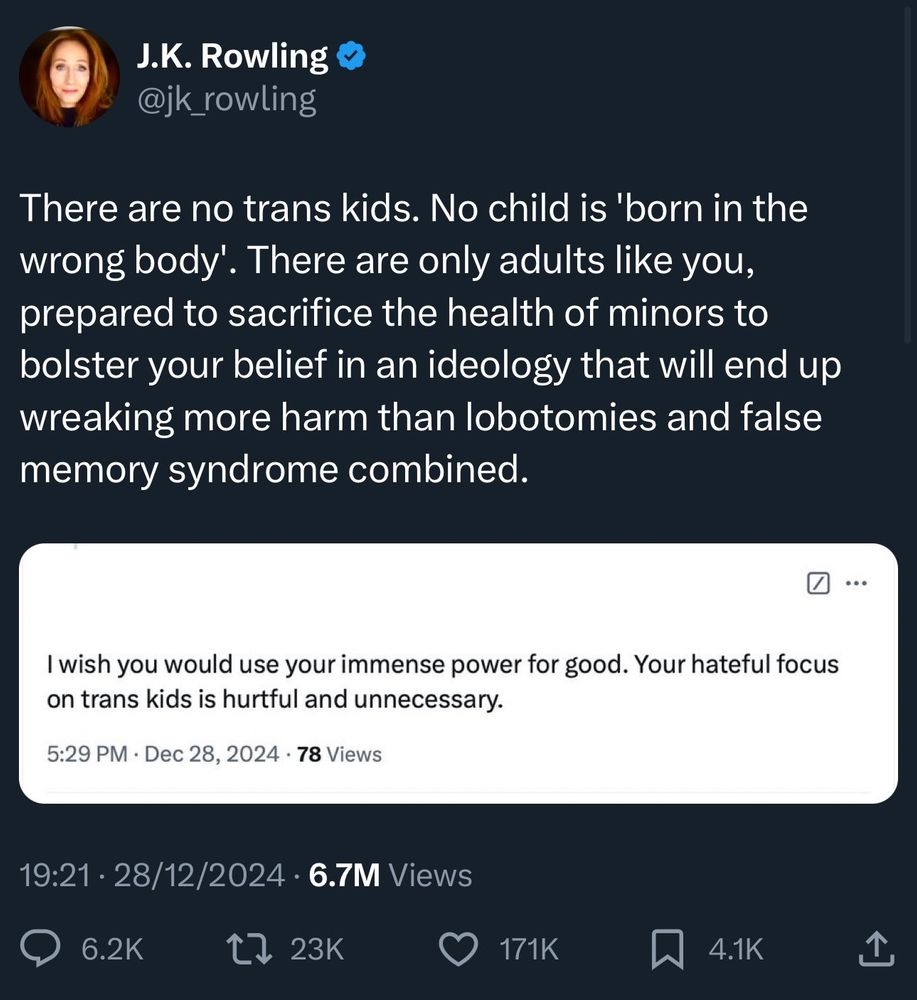Click the Grok slash icon in quoted tweet
The width and height of the screenshot is (917, 1000).
pyautogui.click(x=818, y=583)
